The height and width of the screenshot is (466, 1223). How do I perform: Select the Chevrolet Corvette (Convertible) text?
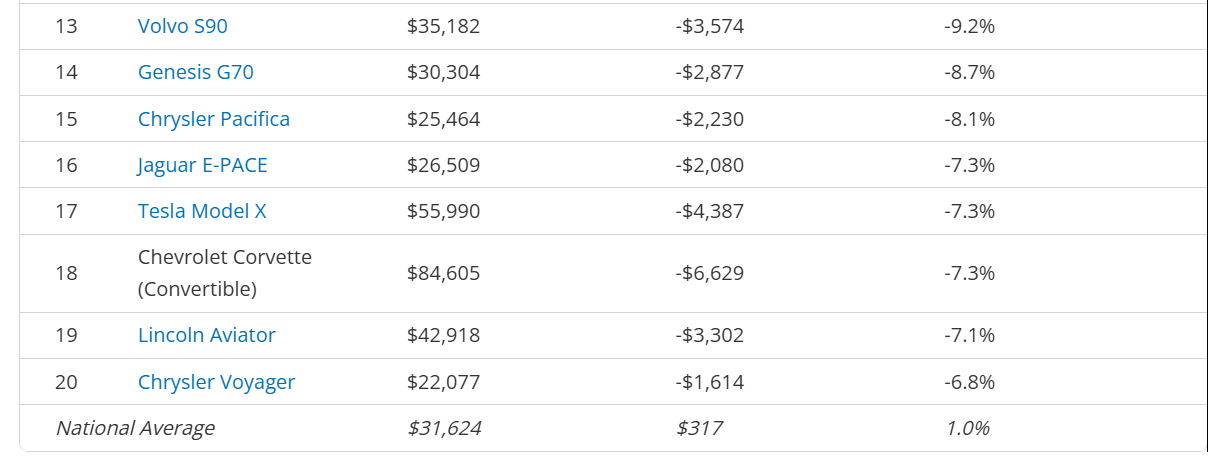point(225,273)
